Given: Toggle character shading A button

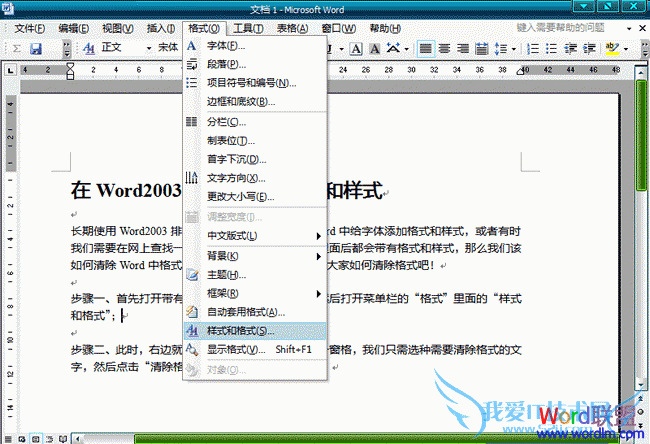Looking at the screenshot, I should pos(375,49).
